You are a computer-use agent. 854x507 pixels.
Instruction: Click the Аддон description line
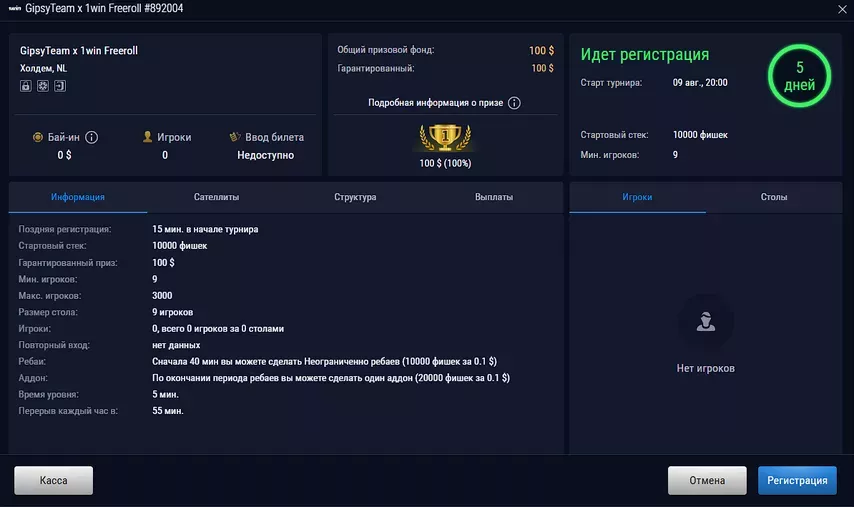[x=331, y=378]
